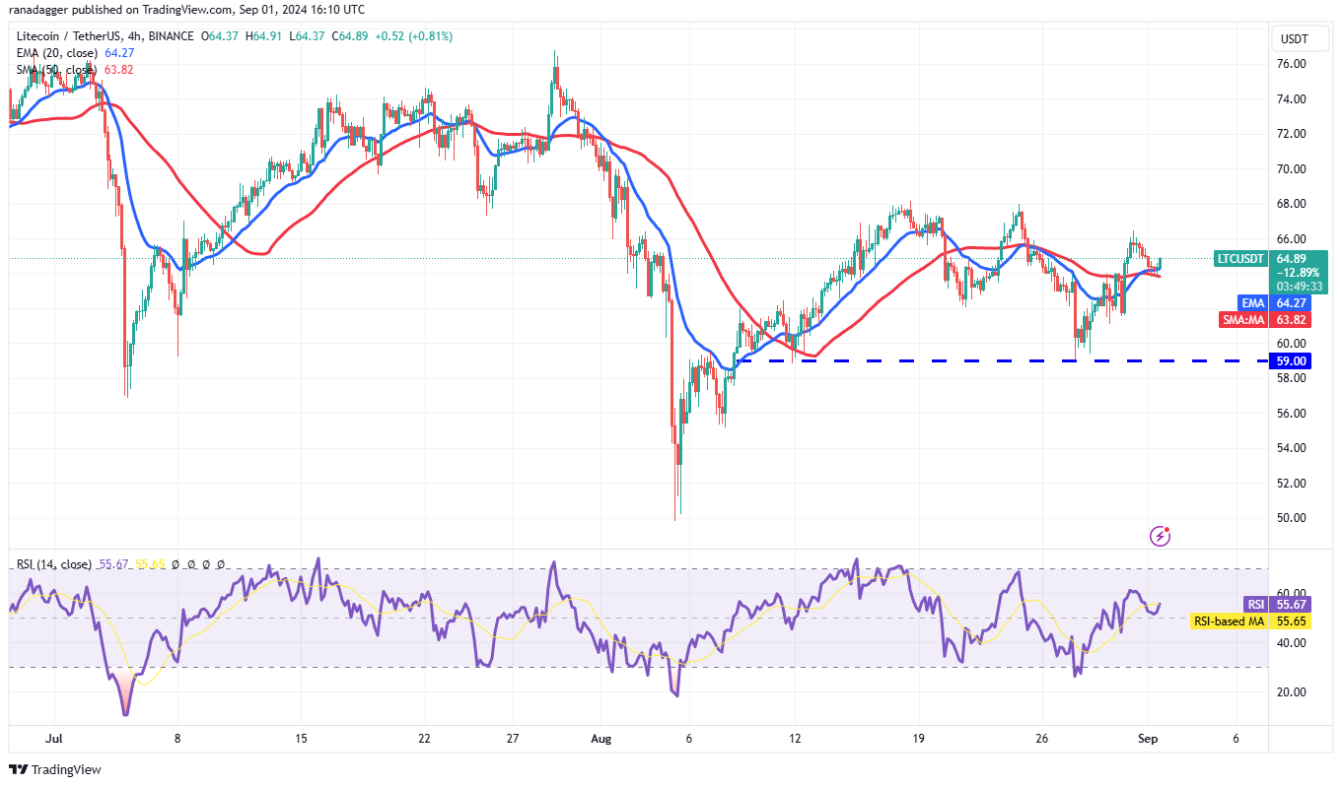This screenshot has width=1340, height=785.
Task: Click the TradingView logo
Action: [x=55, y=770]
